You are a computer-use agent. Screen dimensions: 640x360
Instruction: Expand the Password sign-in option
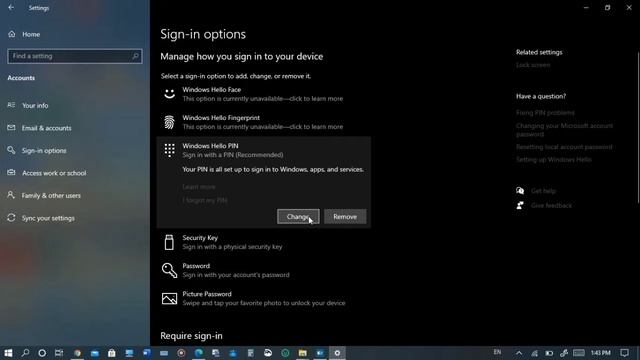point(264,270)
